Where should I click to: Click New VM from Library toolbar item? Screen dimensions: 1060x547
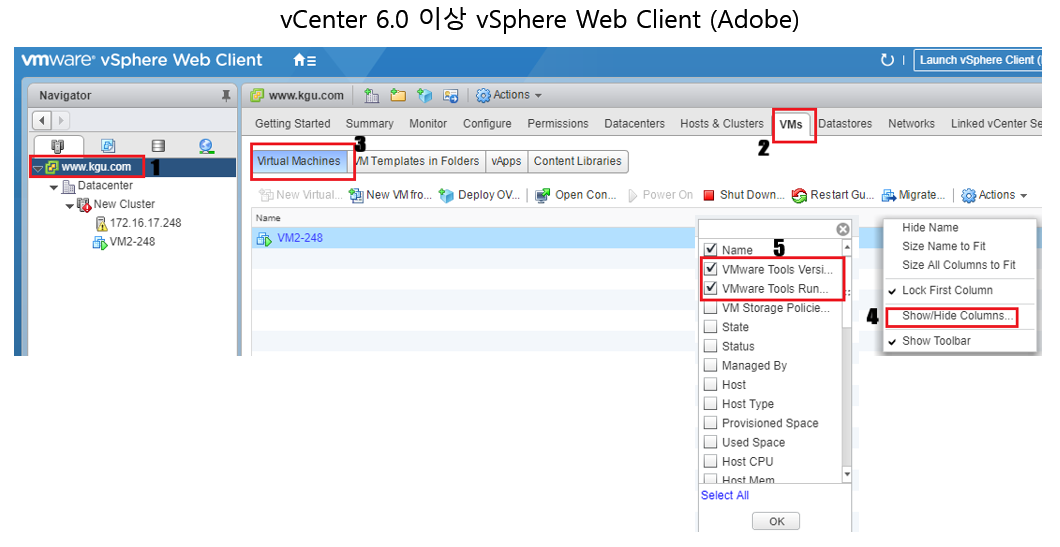390,195
